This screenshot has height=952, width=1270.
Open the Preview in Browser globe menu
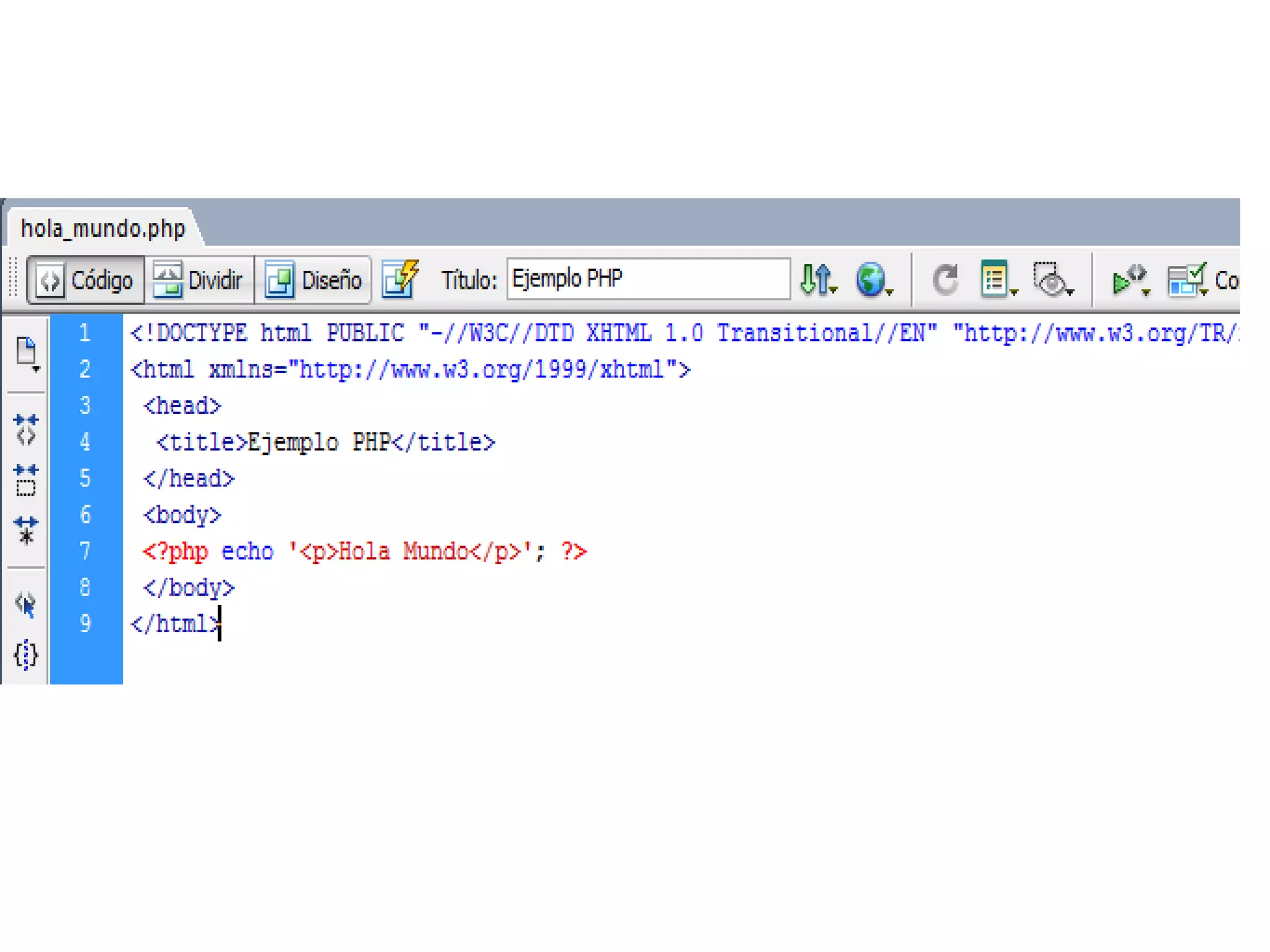coord(873,280)
